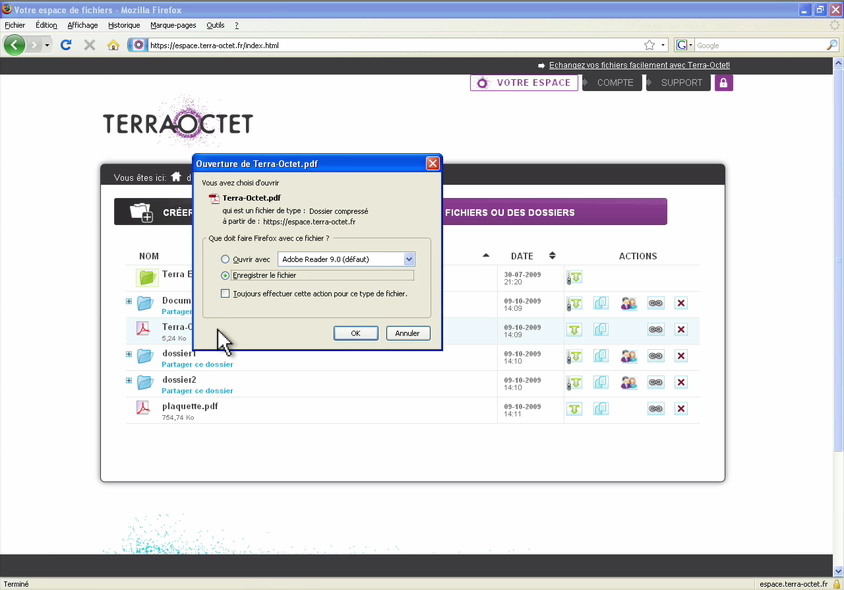Click 'Partager ce dossier' under dossier2

pyautogui.click(x=198, y=391)
